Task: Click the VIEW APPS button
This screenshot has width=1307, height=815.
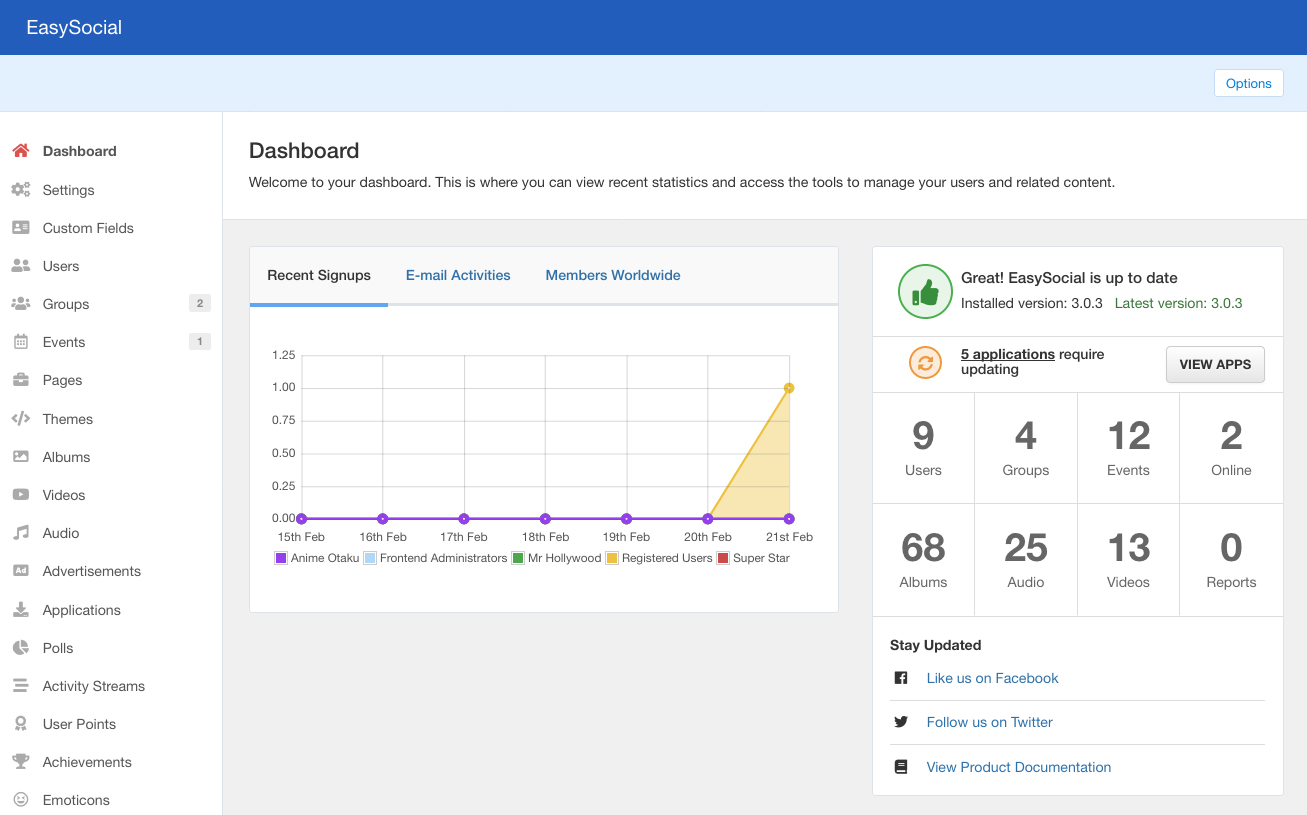Action: (x=1215, y=364)
